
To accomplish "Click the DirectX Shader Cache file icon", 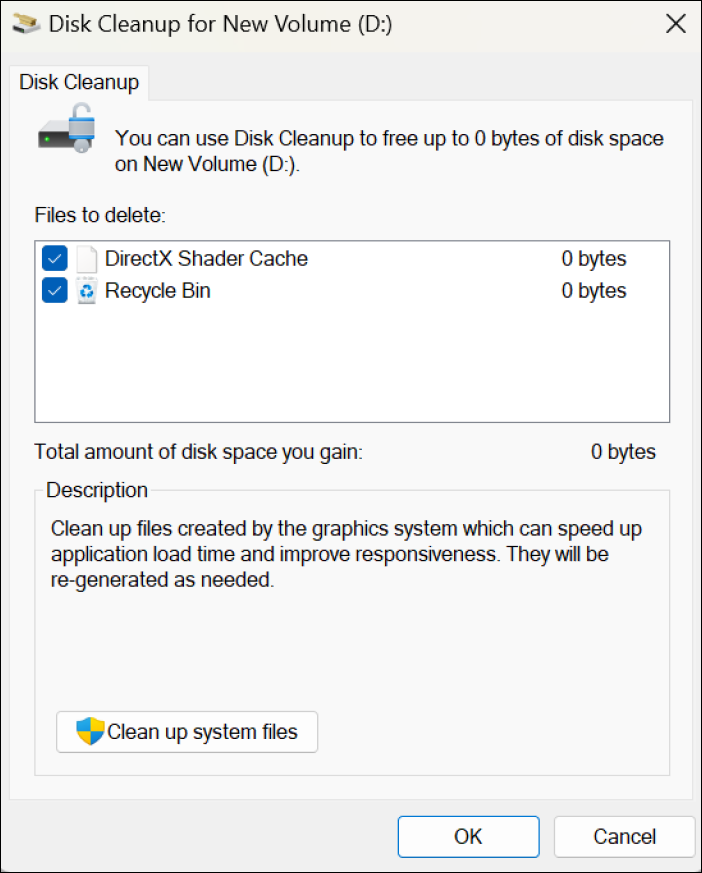I will pos(88,259).
